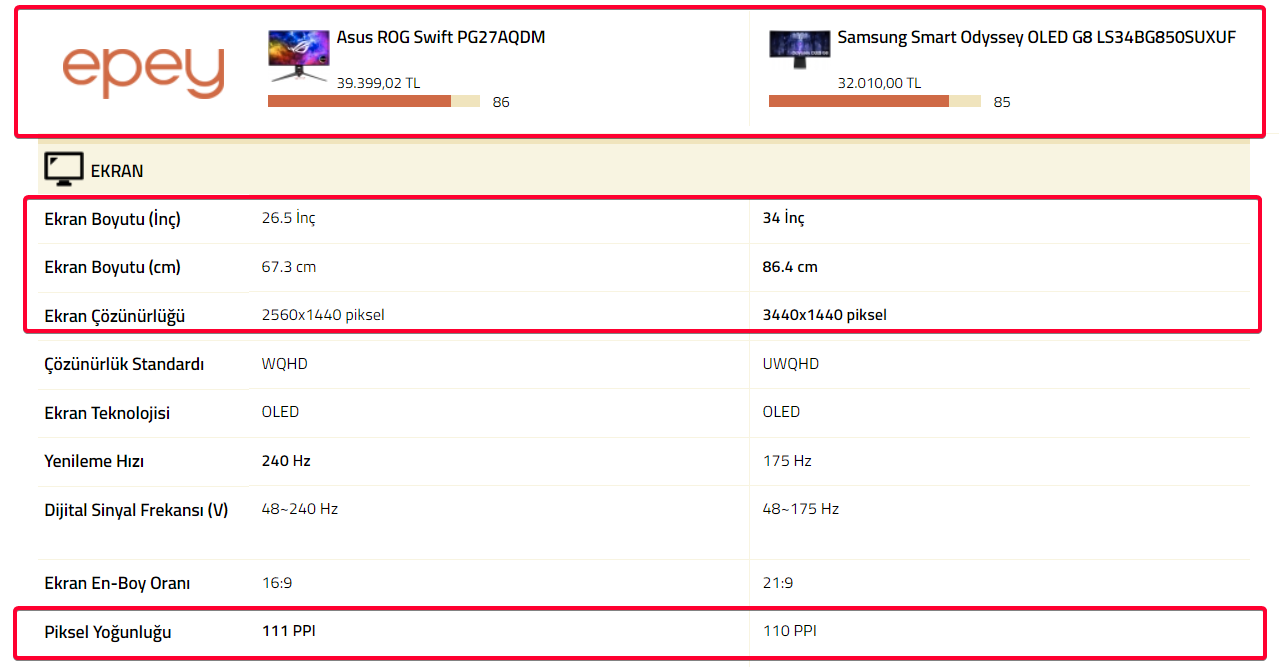Click the Asus price 39.399,02 TL
The width and height of the screenshot is (1279, 667).
(378, 83)
